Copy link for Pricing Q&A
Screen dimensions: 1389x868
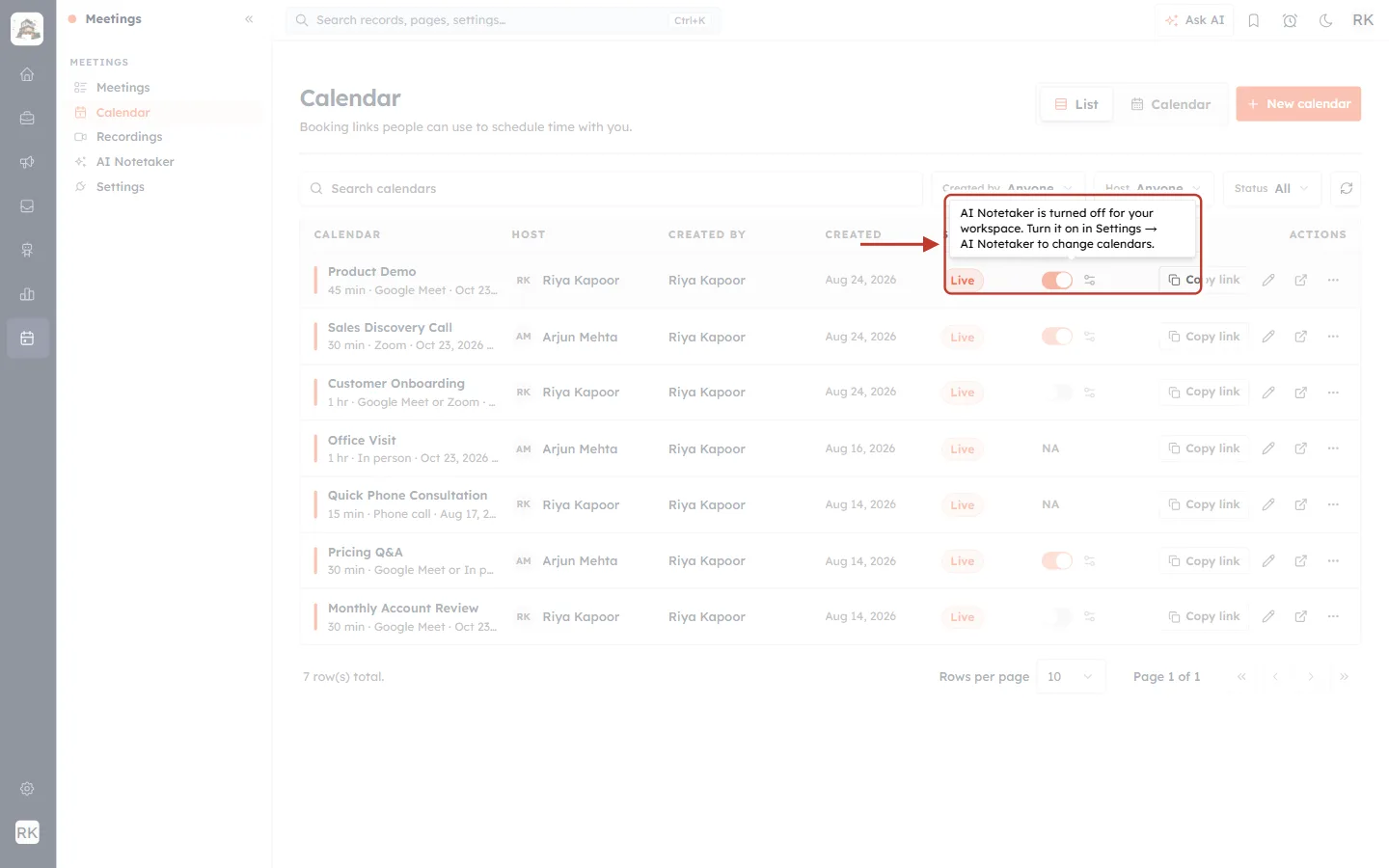coord(1204,560)
